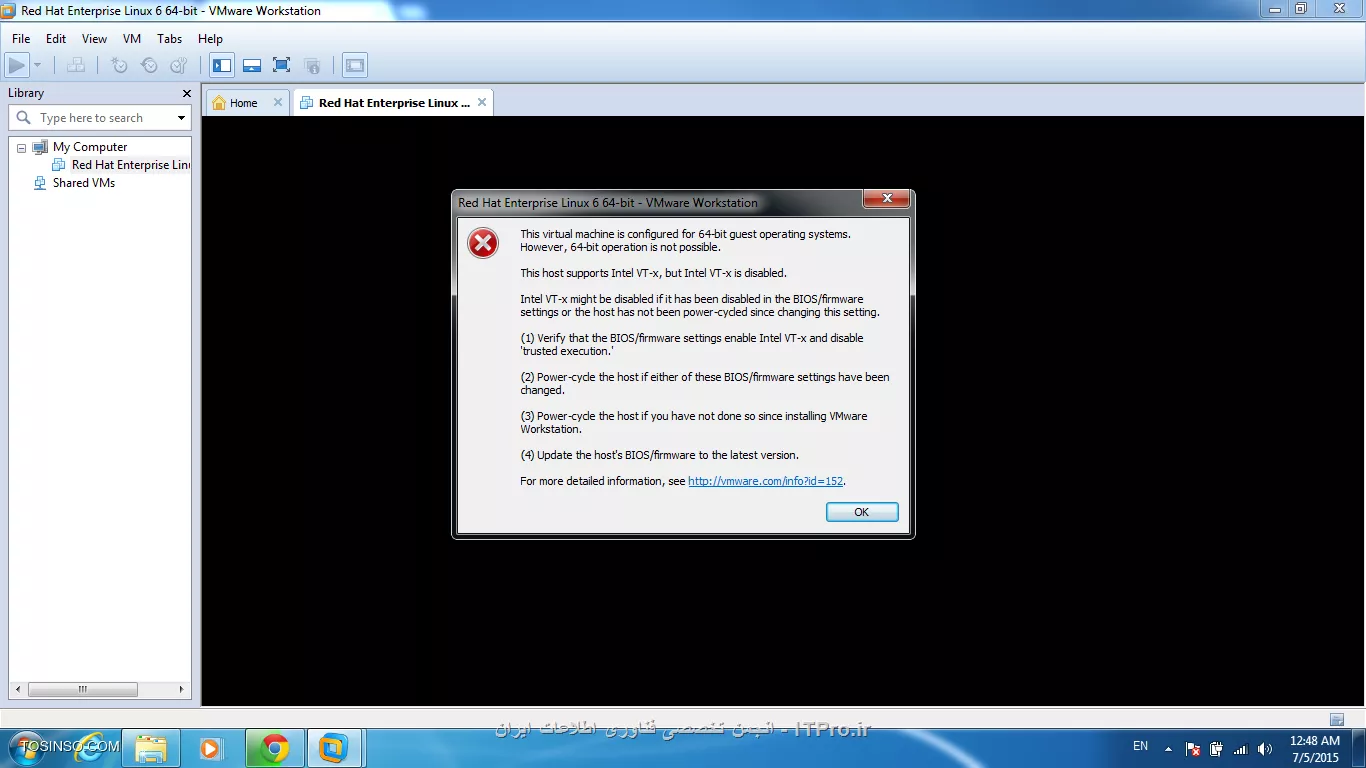The width and height of the screenshot is (1366, 768).
Task: Open the Tabs menu
Action: tap(170, 39)
